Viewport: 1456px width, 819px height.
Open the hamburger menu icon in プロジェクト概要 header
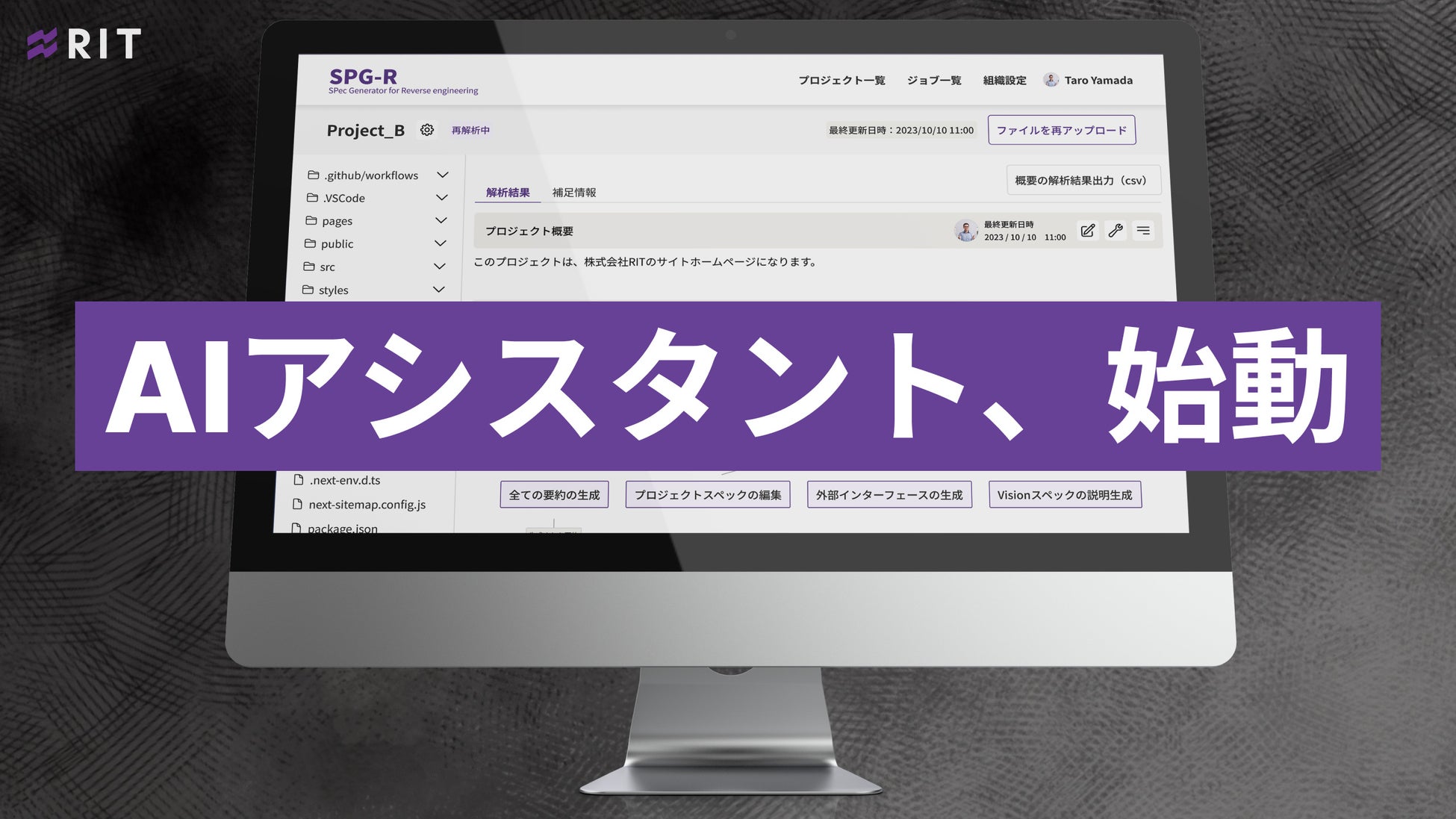[1143, 231]
